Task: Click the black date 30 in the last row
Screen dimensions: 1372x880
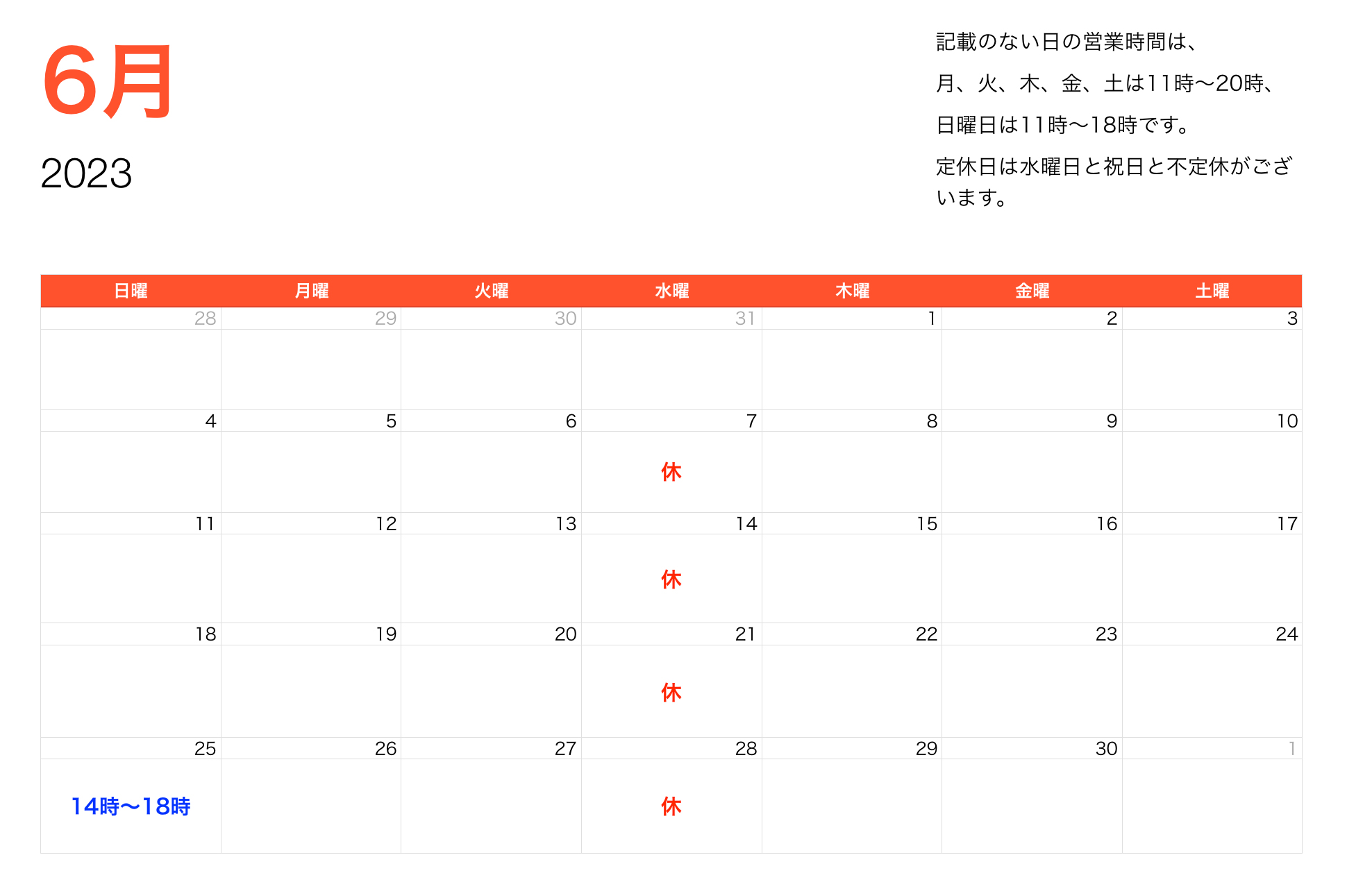Action: [1106, 749]
